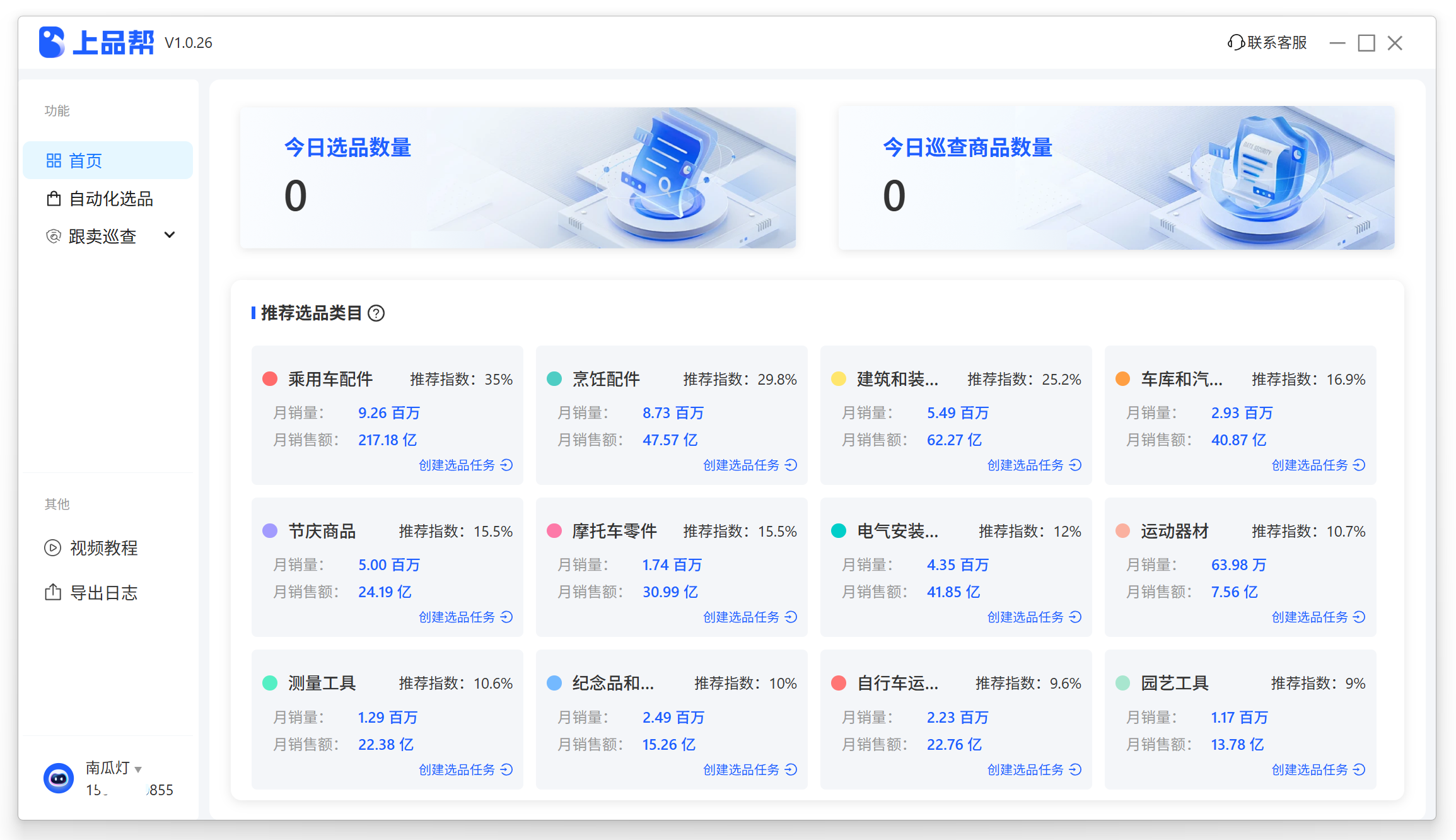Create selection task for 电气安装...
Image resolution: width=1456 pixels, height=840 pixels.
click(x=1034, y=617)
